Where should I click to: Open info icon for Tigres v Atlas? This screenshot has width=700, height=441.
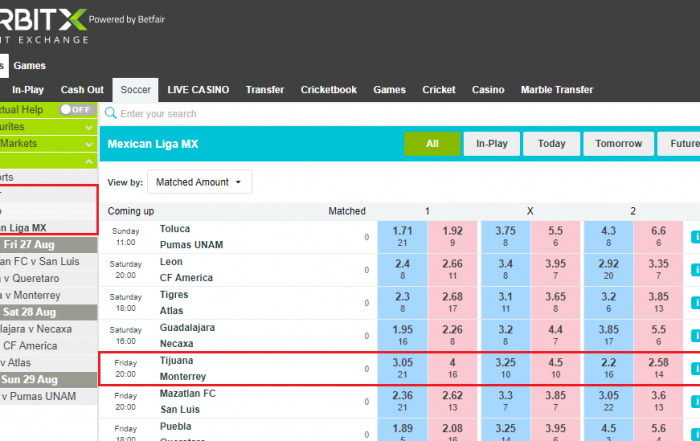[x=695, y=303]
